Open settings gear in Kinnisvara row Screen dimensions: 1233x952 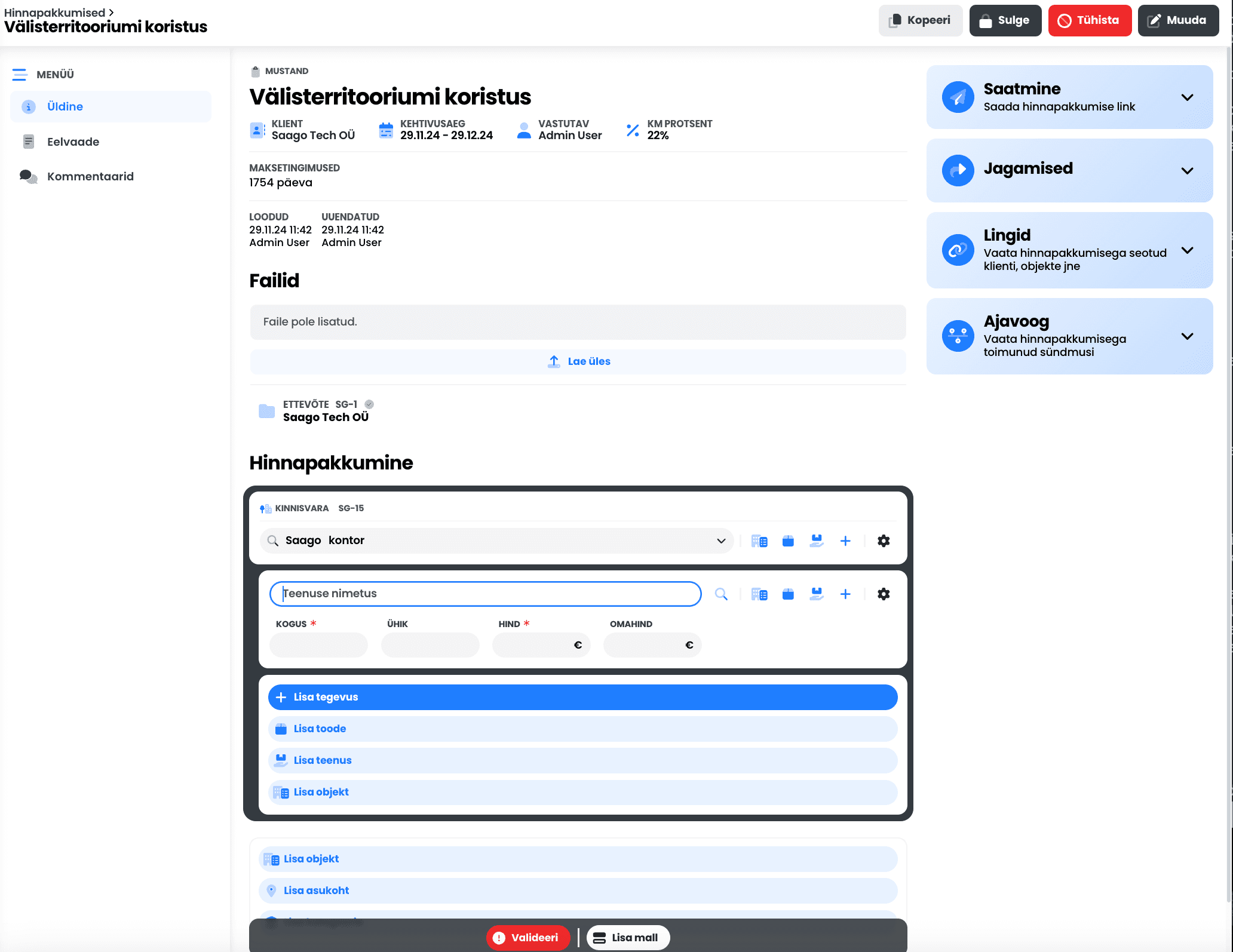884,541
